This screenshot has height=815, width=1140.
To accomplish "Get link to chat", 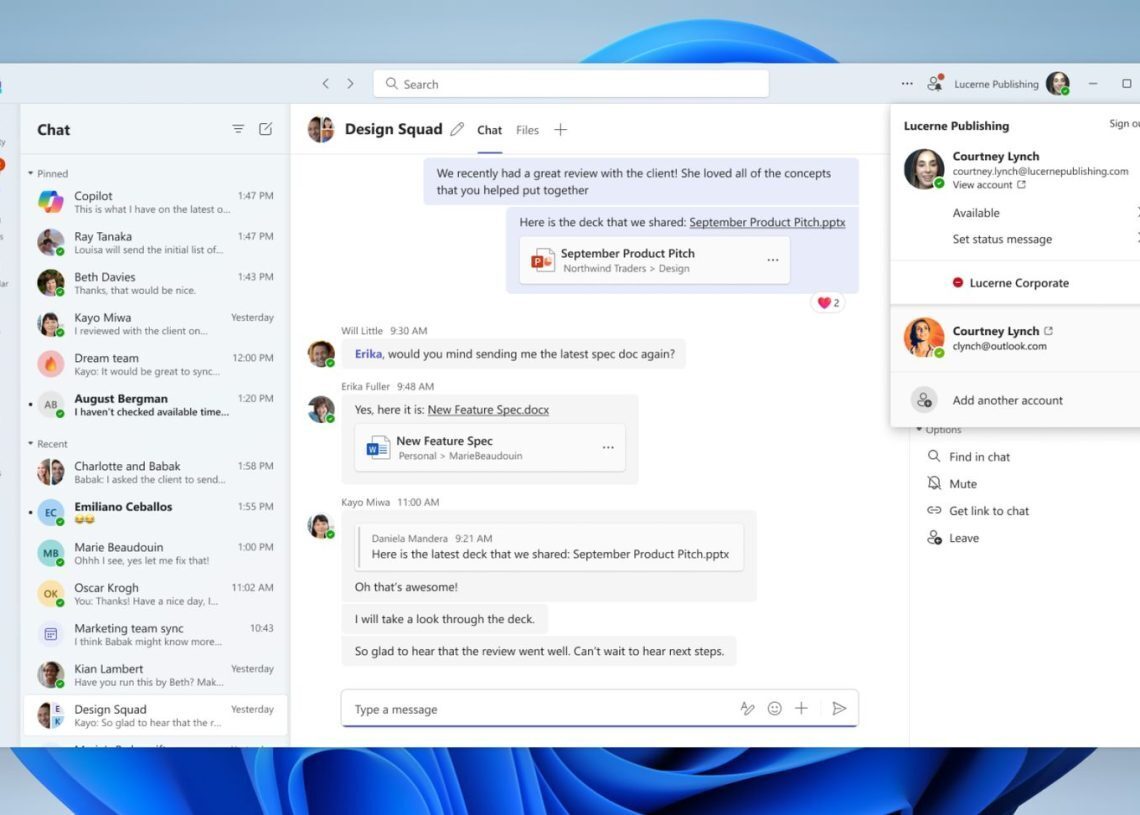I will [978, 510].
